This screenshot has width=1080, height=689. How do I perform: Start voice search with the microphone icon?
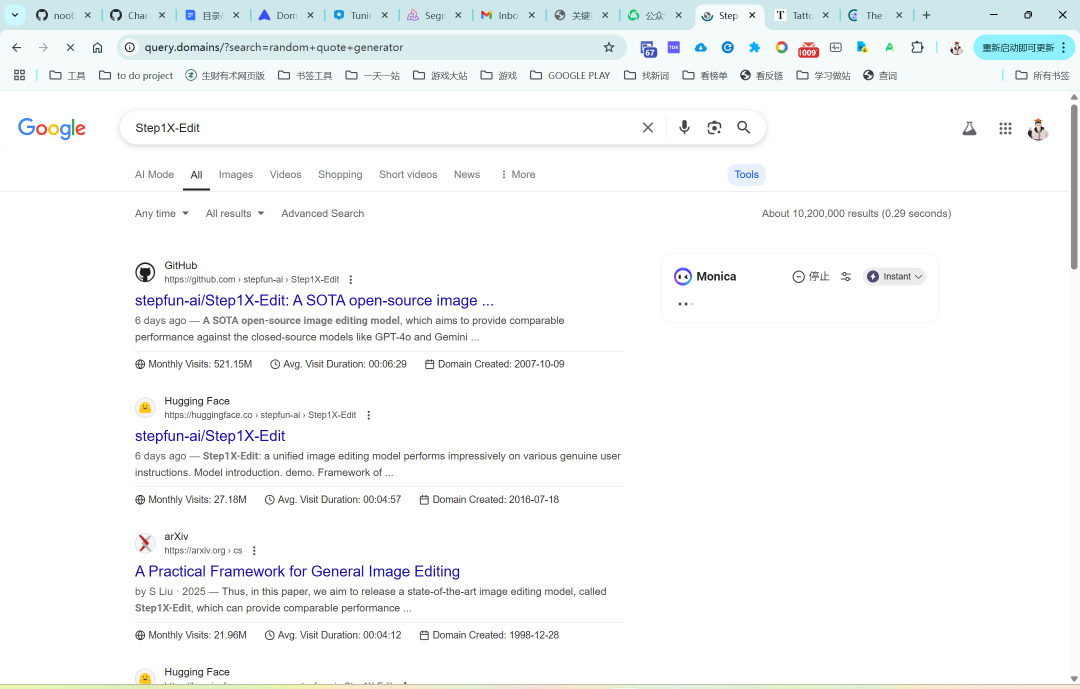[x=684, y=127]
